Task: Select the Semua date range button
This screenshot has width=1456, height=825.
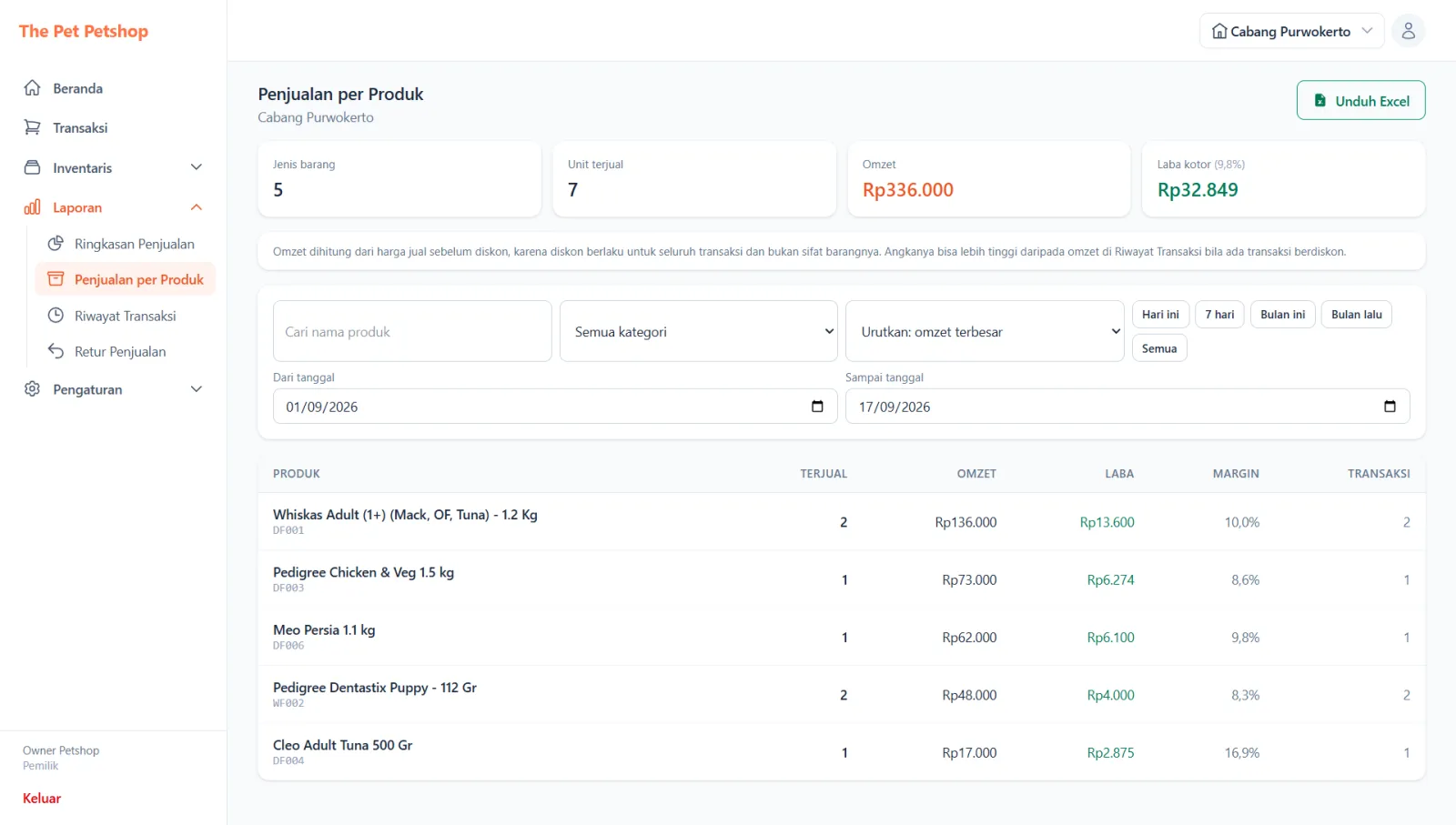Action: [1159, 348]
